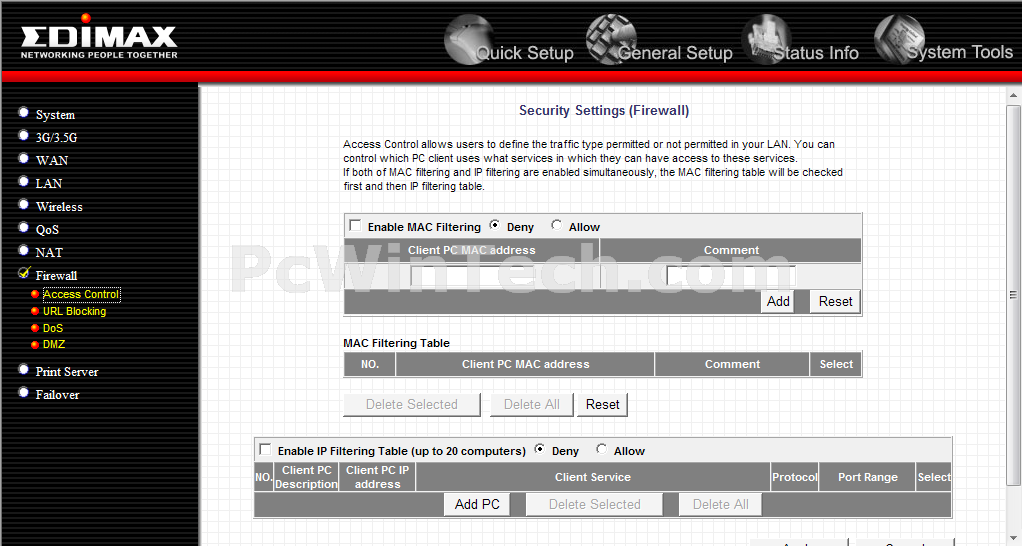Enable MAC Filtering checkbox
Screen dimensions: 1022x546
coord(355,225)
